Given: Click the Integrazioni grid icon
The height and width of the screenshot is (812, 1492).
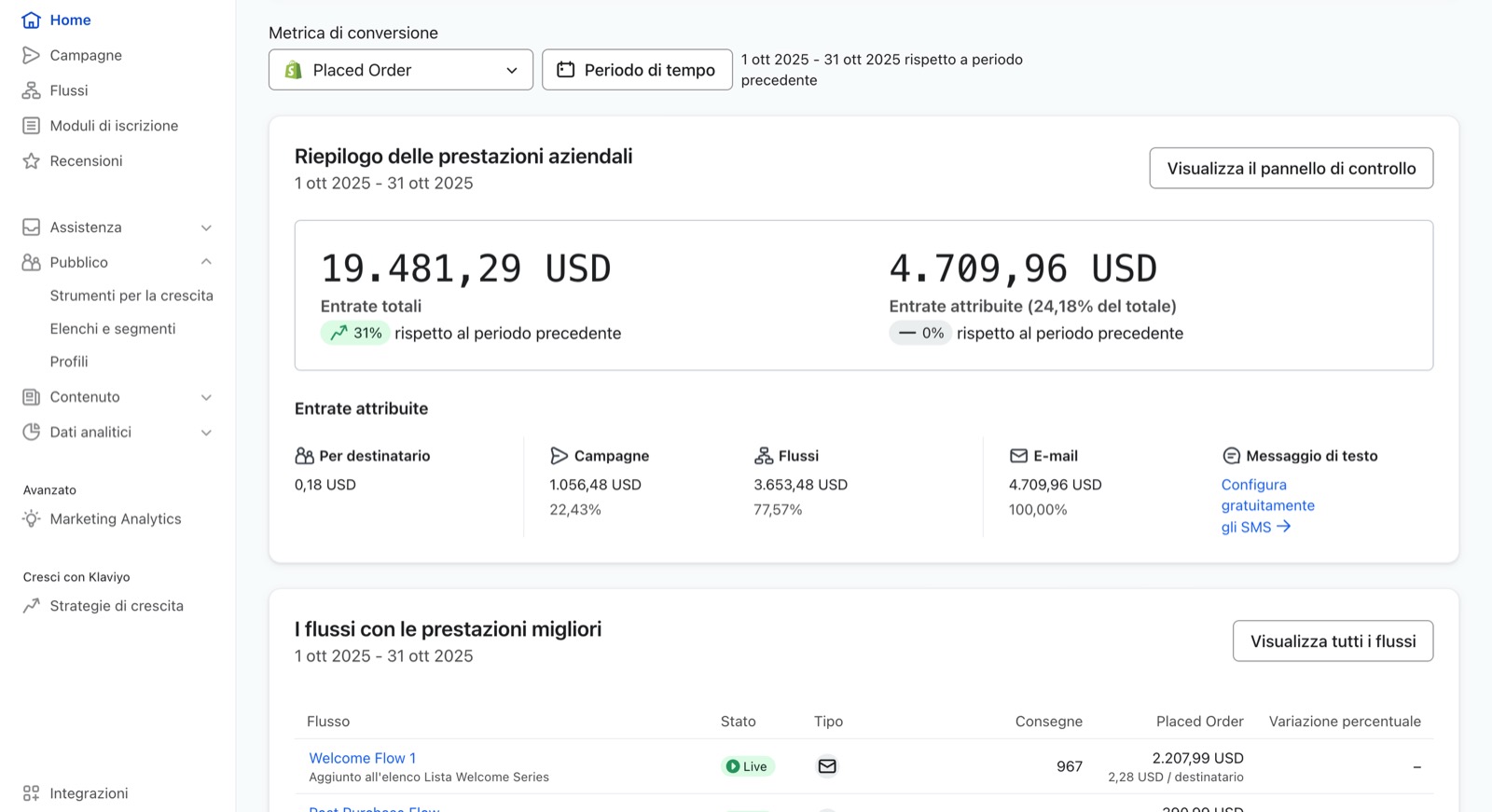Looking at the screenshot, I should click(x=31, y=793).
